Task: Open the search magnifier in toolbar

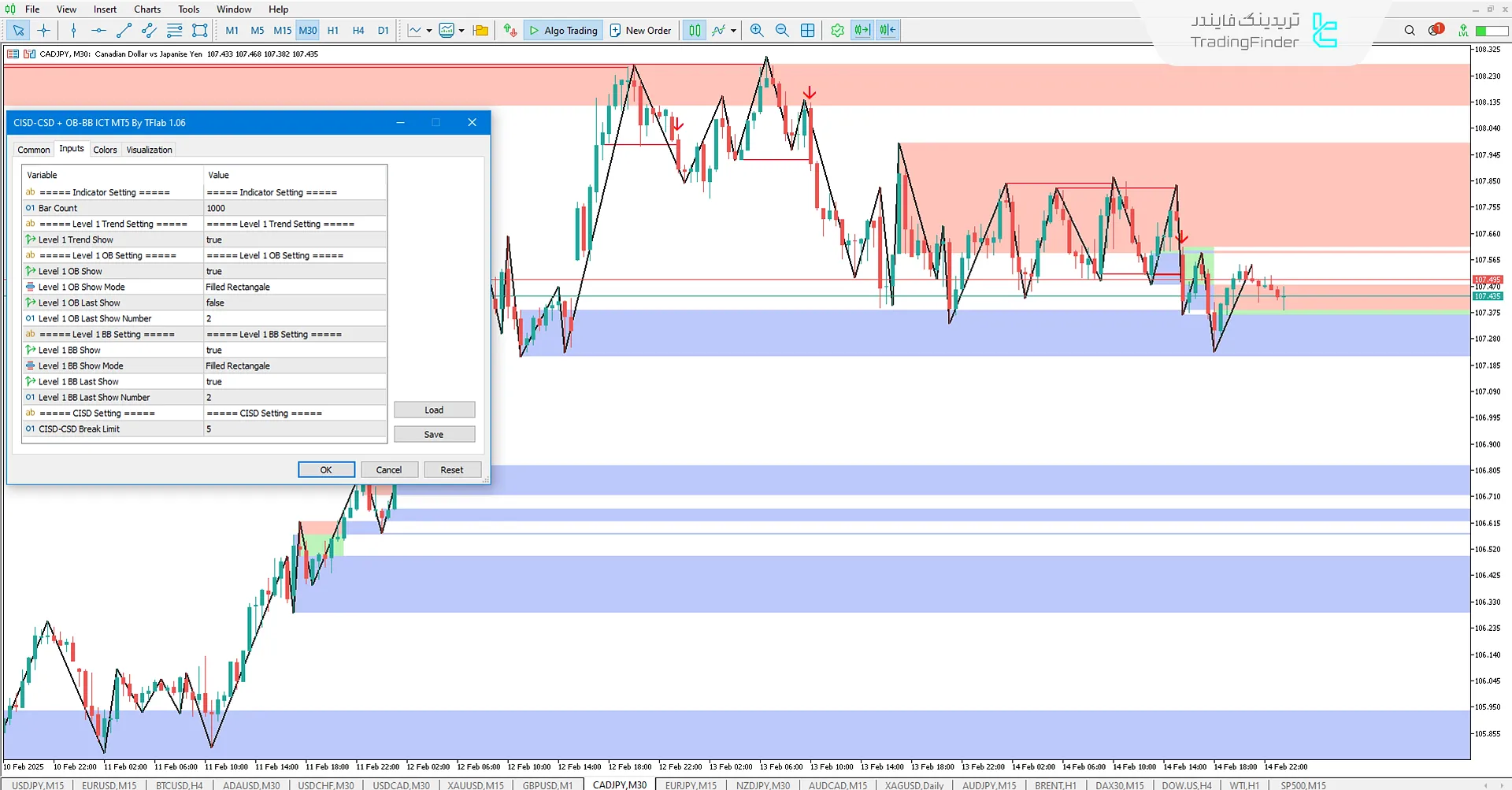Action: 1410,31
